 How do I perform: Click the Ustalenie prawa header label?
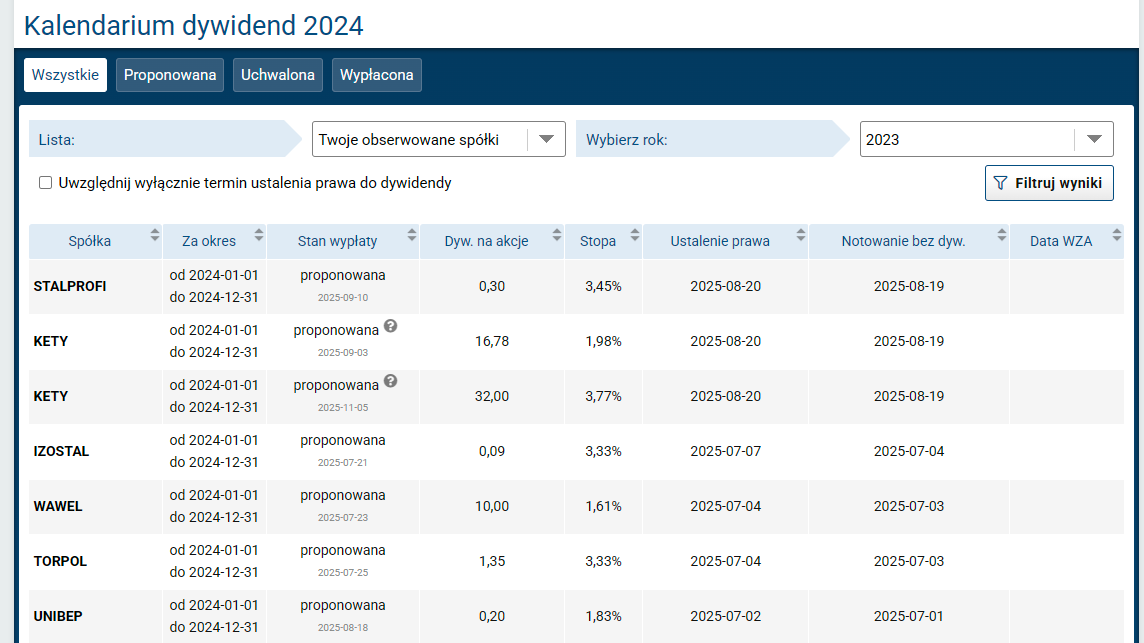720,241
